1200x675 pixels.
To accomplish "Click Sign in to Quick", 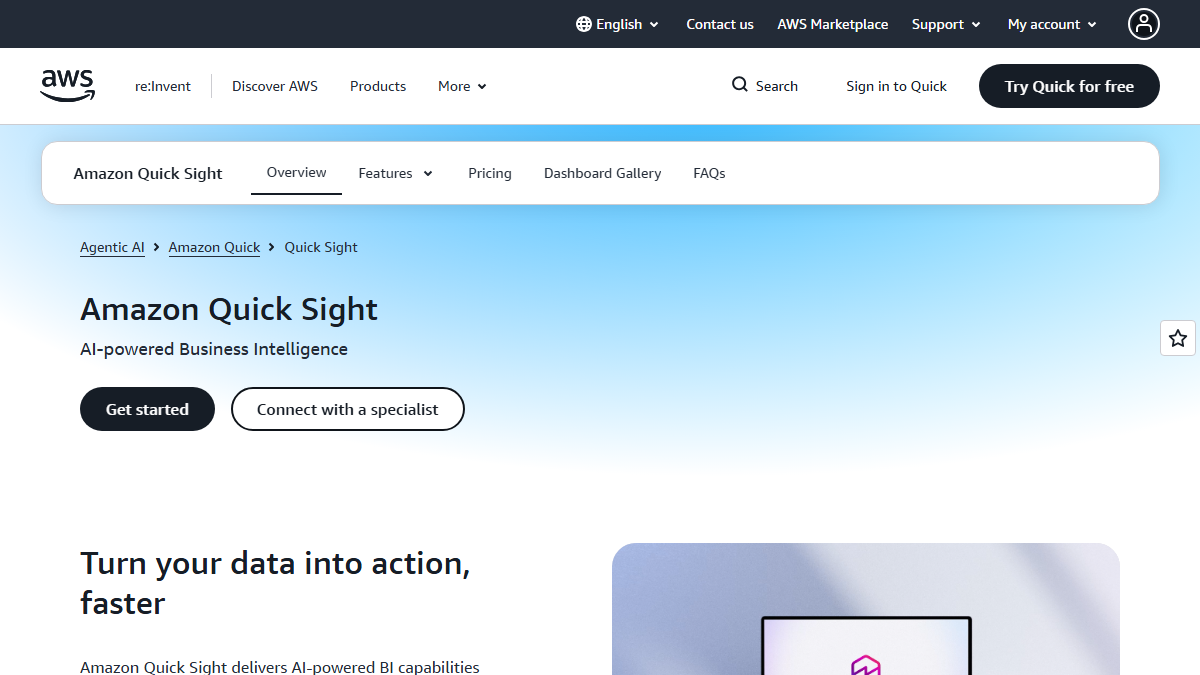I will click(x=896, y=86).
